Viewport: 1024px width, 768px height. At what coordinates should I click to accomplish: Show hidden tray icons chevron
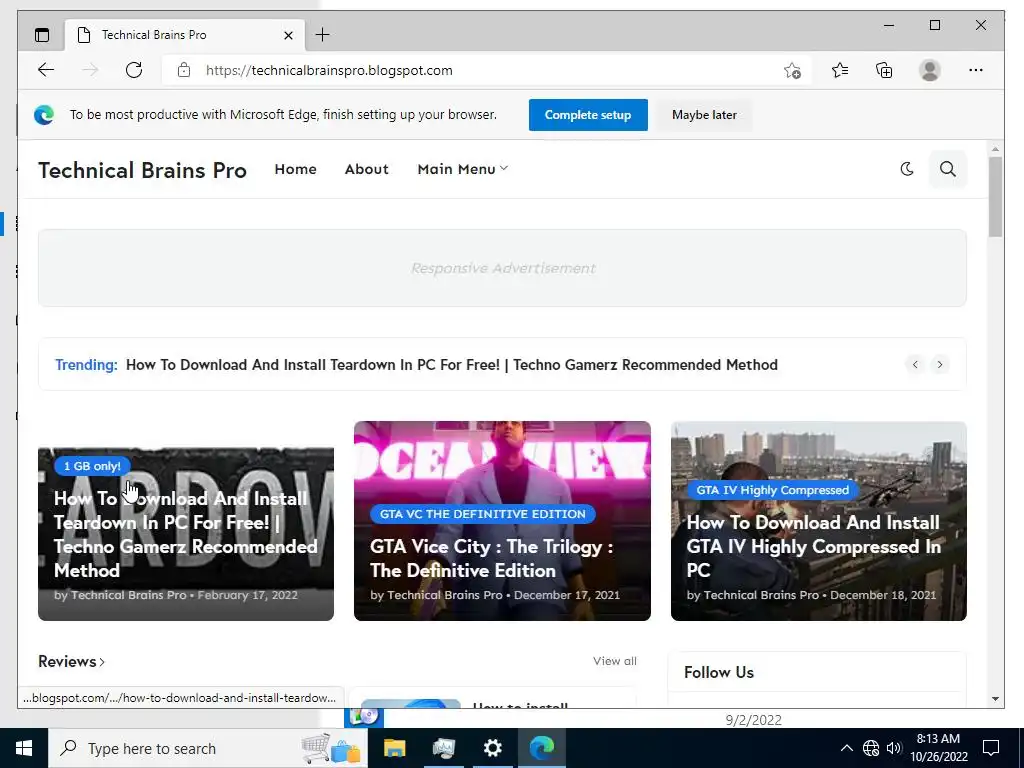[x=846, y=748]
